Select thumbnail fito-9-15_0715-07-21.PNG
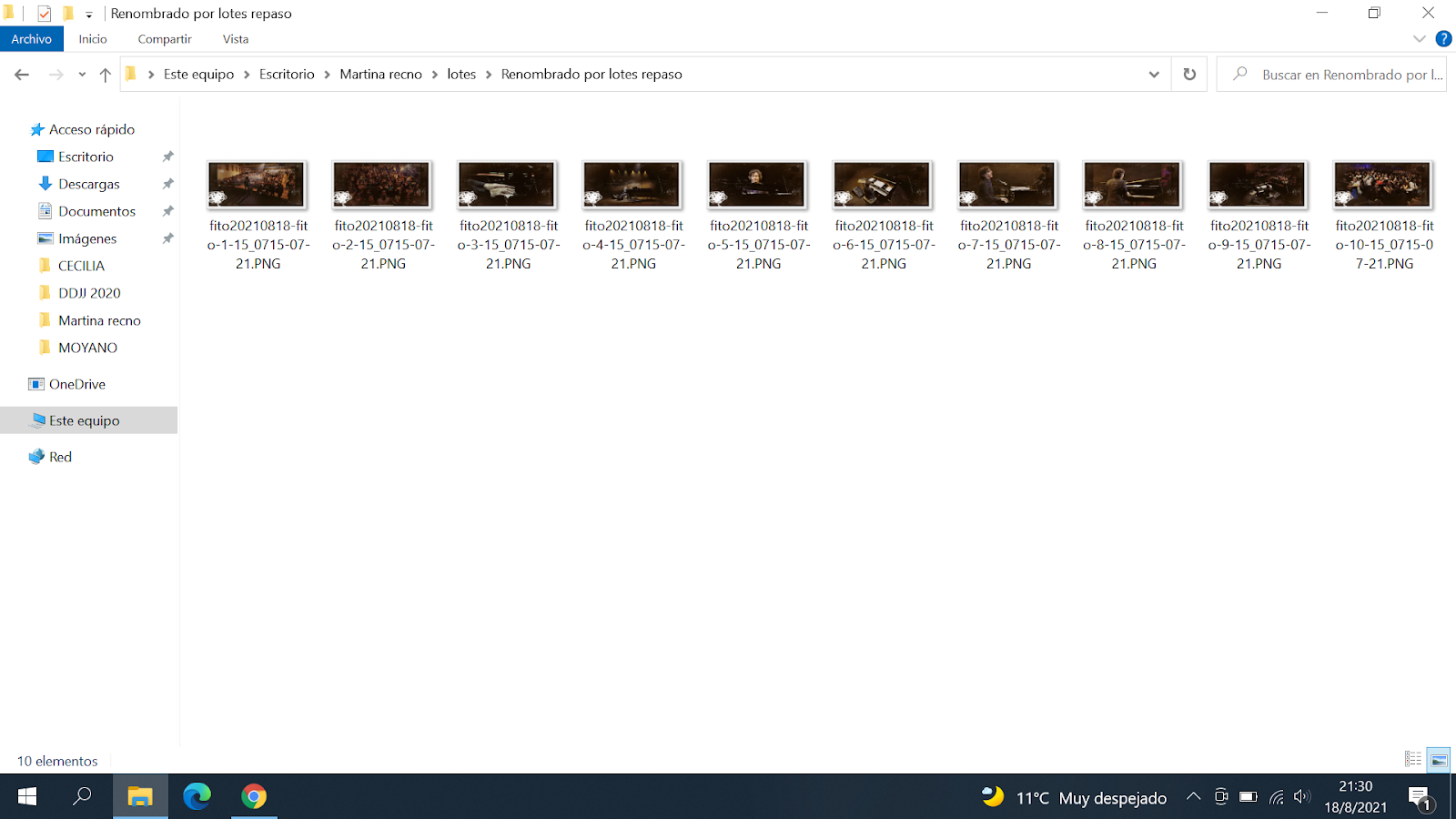Image resolution: width=1456 pixels, height=819 pixels. 1258,185
